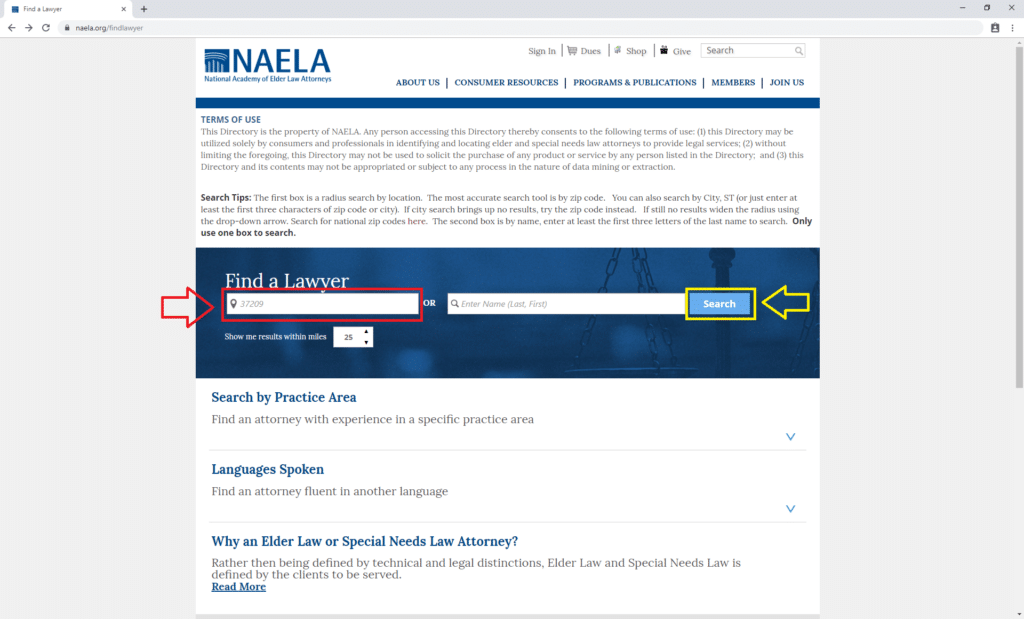Click the Search by Practice Area heading
This screenshot has width=1024, height=619.
[x=283, y=397]
